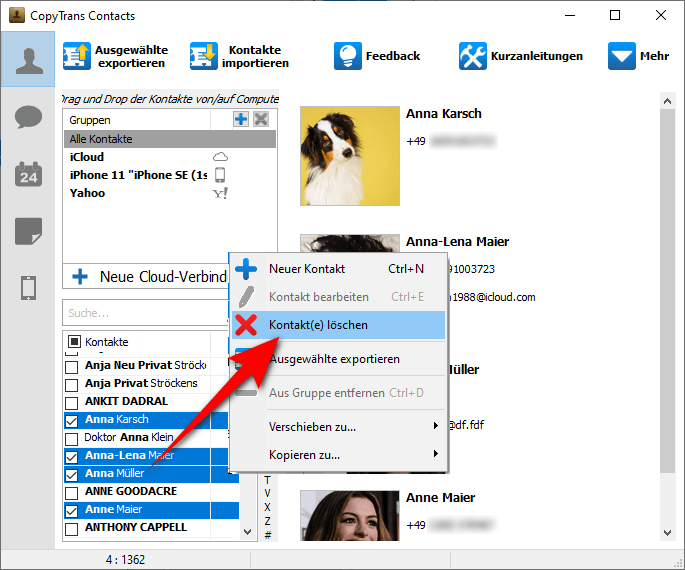Choose Kontakt bearbeiten in the context menu
Viewport: 685px width, 570px height.
[339, 297]
